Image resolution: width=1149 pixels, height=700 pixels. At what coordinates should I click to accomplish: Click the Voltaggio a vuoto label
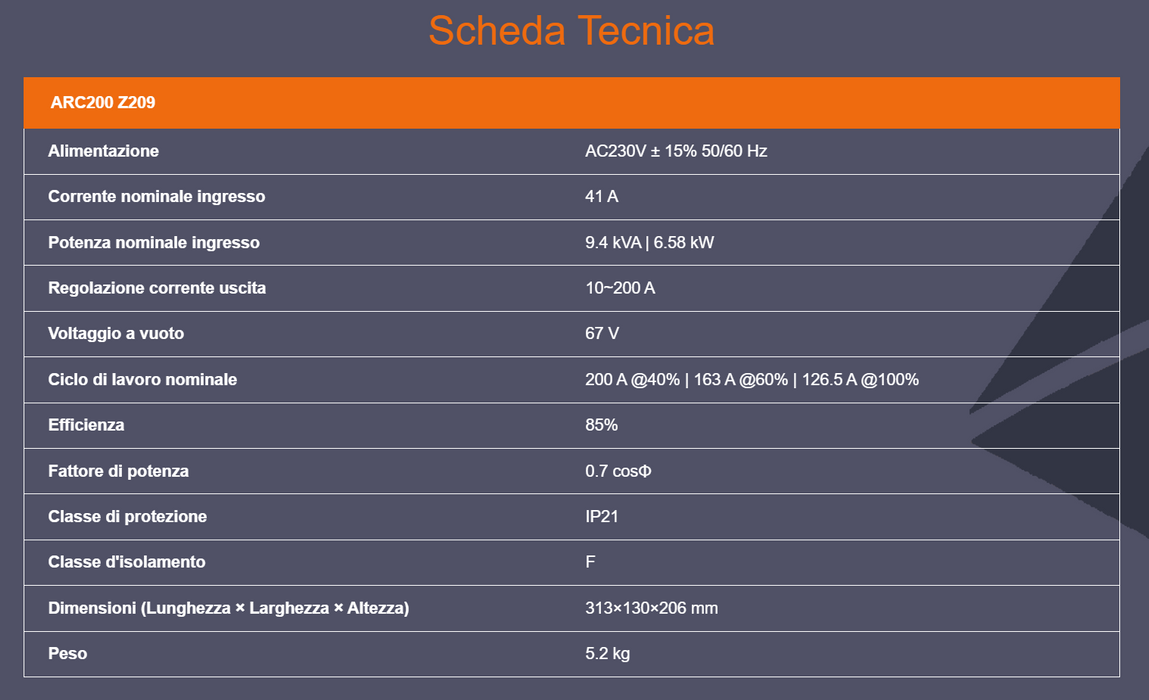point(116,334)
